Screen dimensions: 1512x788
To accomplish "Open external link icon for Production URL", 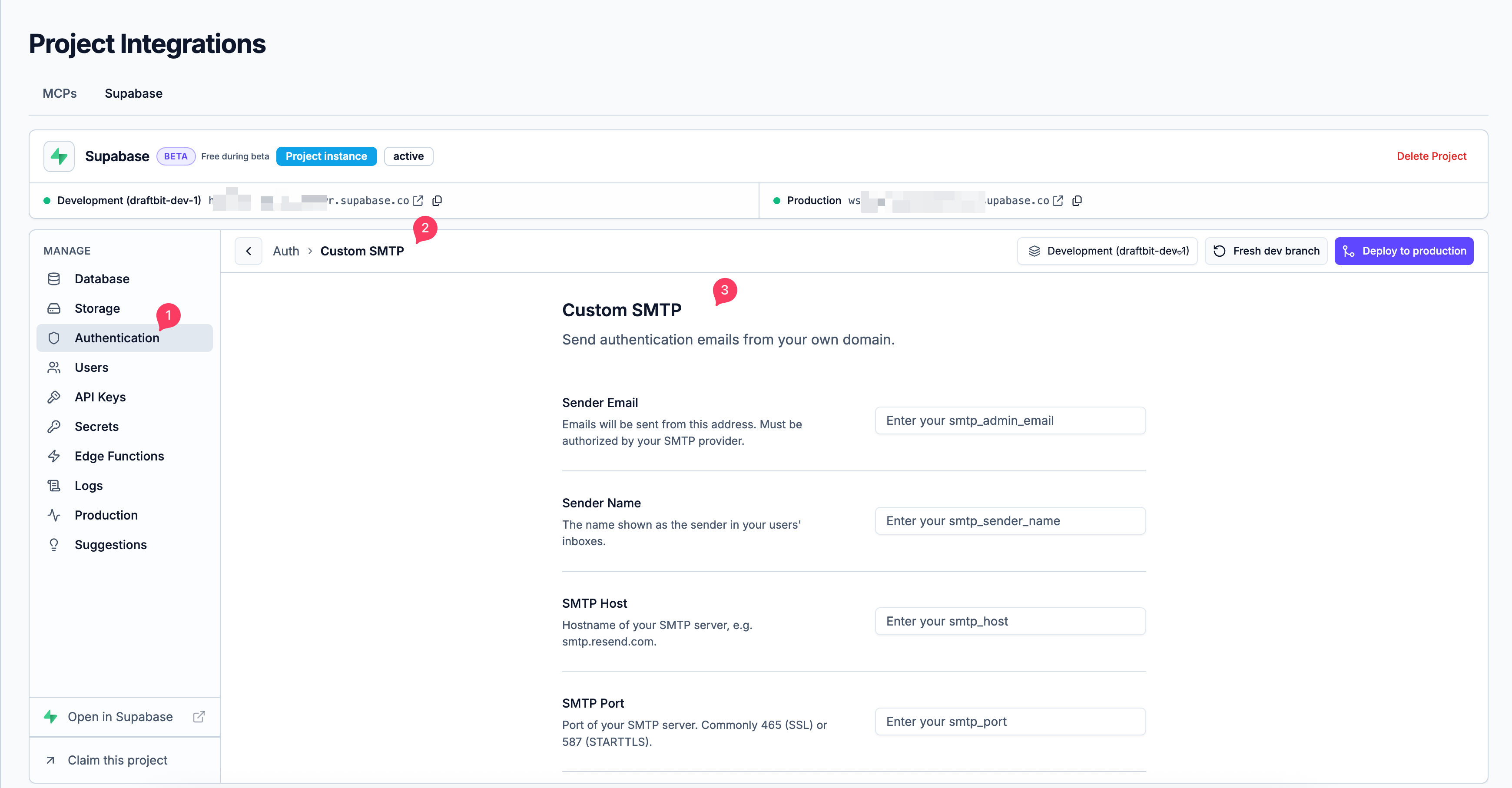I will pos(1058,201).
